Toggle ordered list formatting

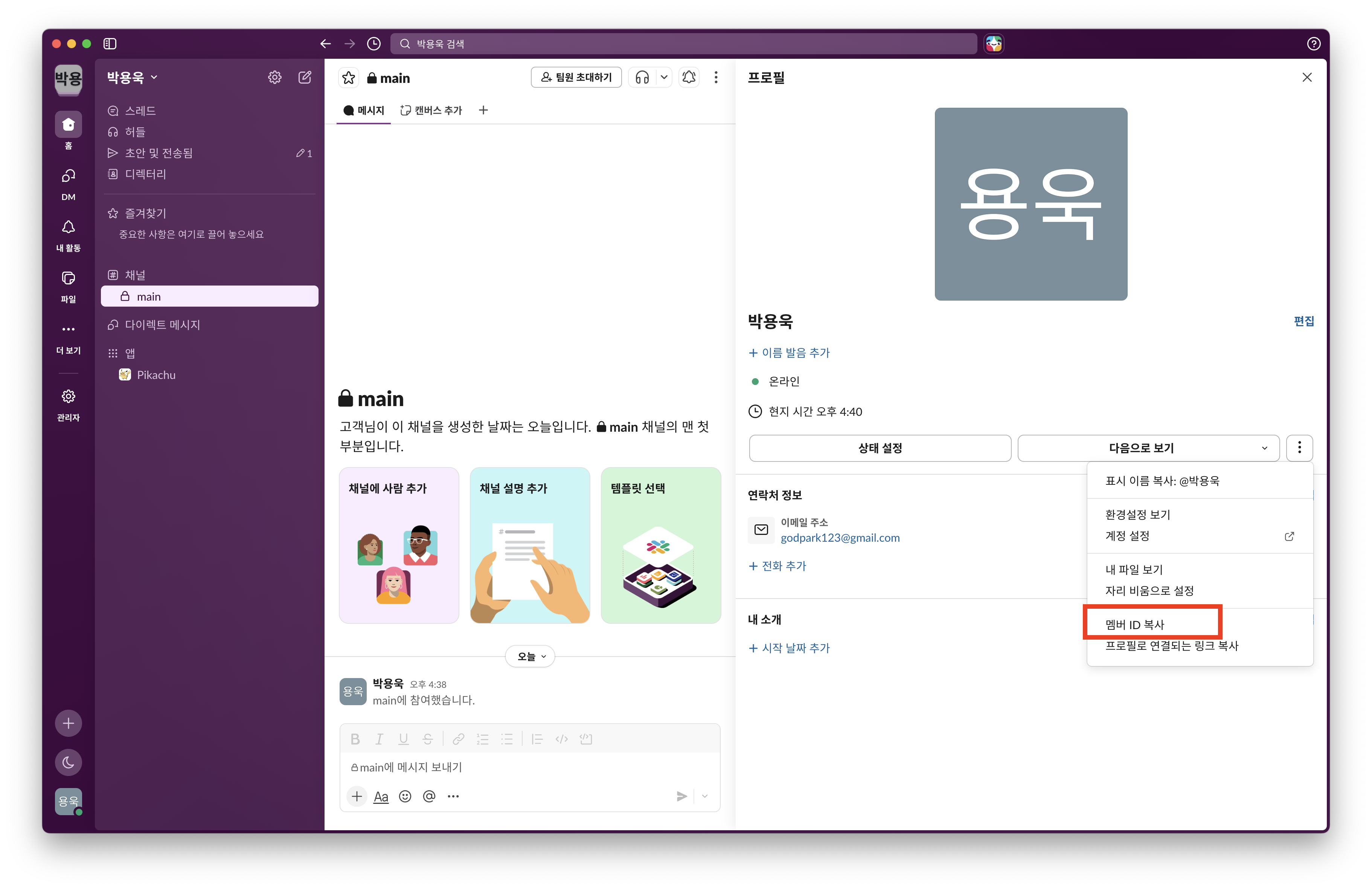pyautogui.click(x=483, y=739)
